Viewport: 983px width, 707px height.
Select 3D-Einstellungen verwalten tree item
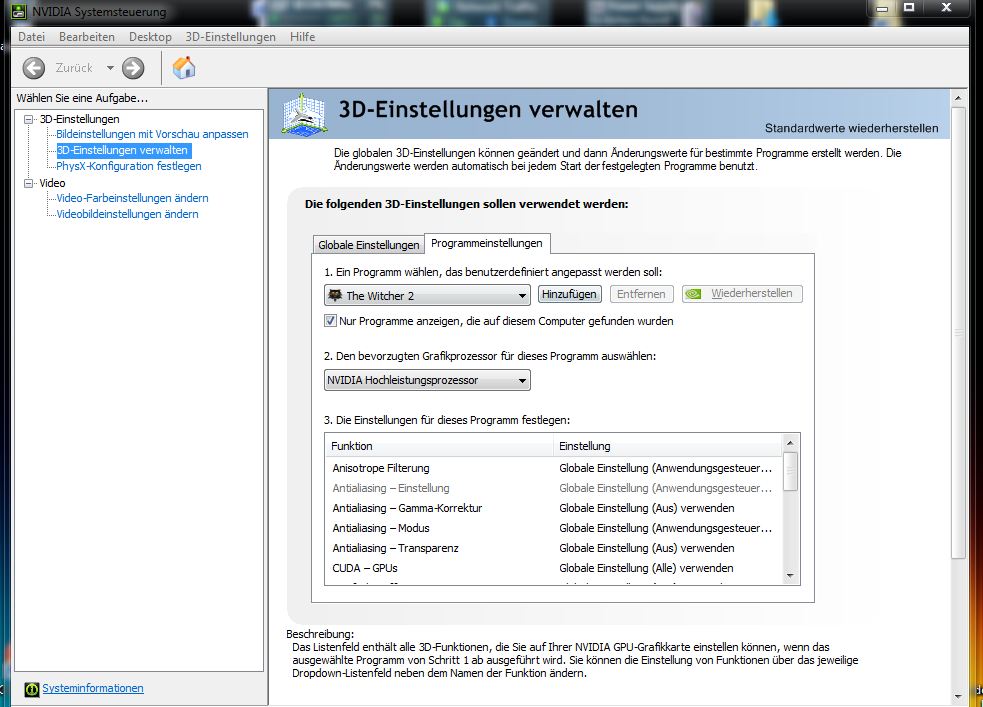(122, 150)
